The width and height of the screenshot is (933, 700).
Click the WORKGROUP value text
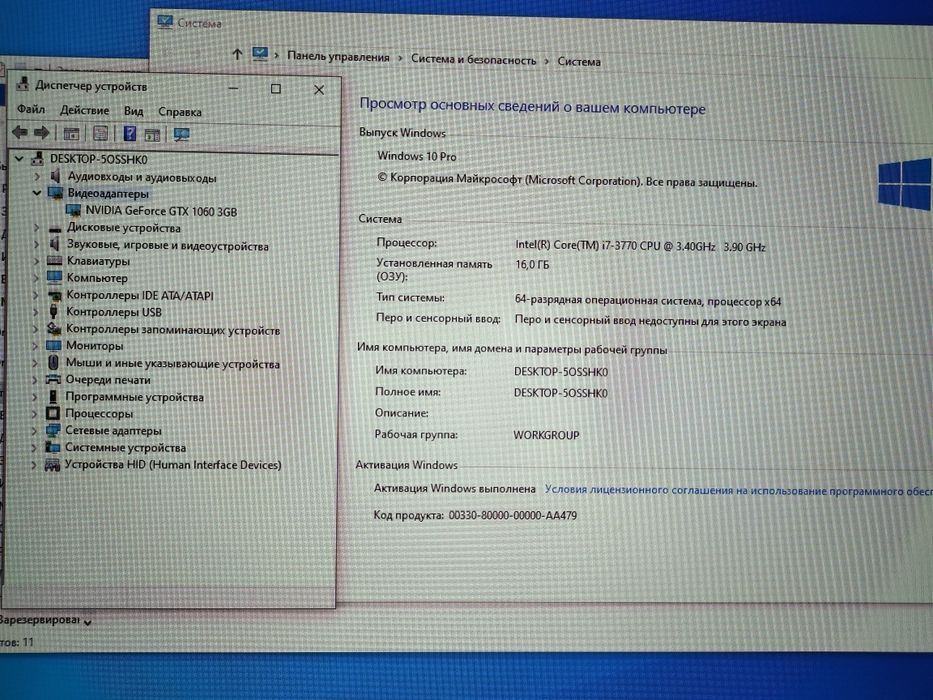pos(546,435)
